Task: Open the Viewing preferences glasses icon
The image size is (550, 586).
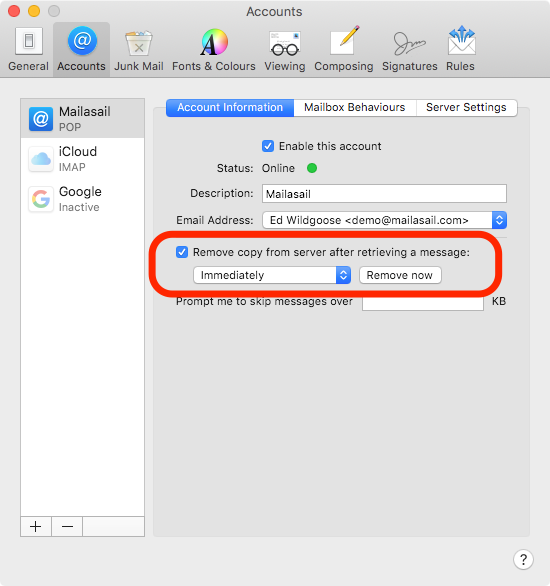Action: pyautogui.click(x=285, y=44)
